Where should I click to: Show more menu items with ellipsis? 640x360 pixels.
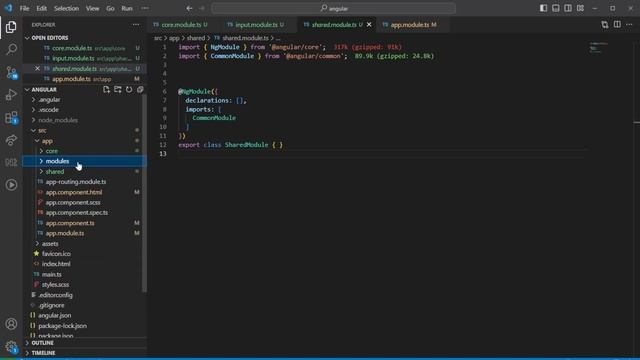pos(145,8)
